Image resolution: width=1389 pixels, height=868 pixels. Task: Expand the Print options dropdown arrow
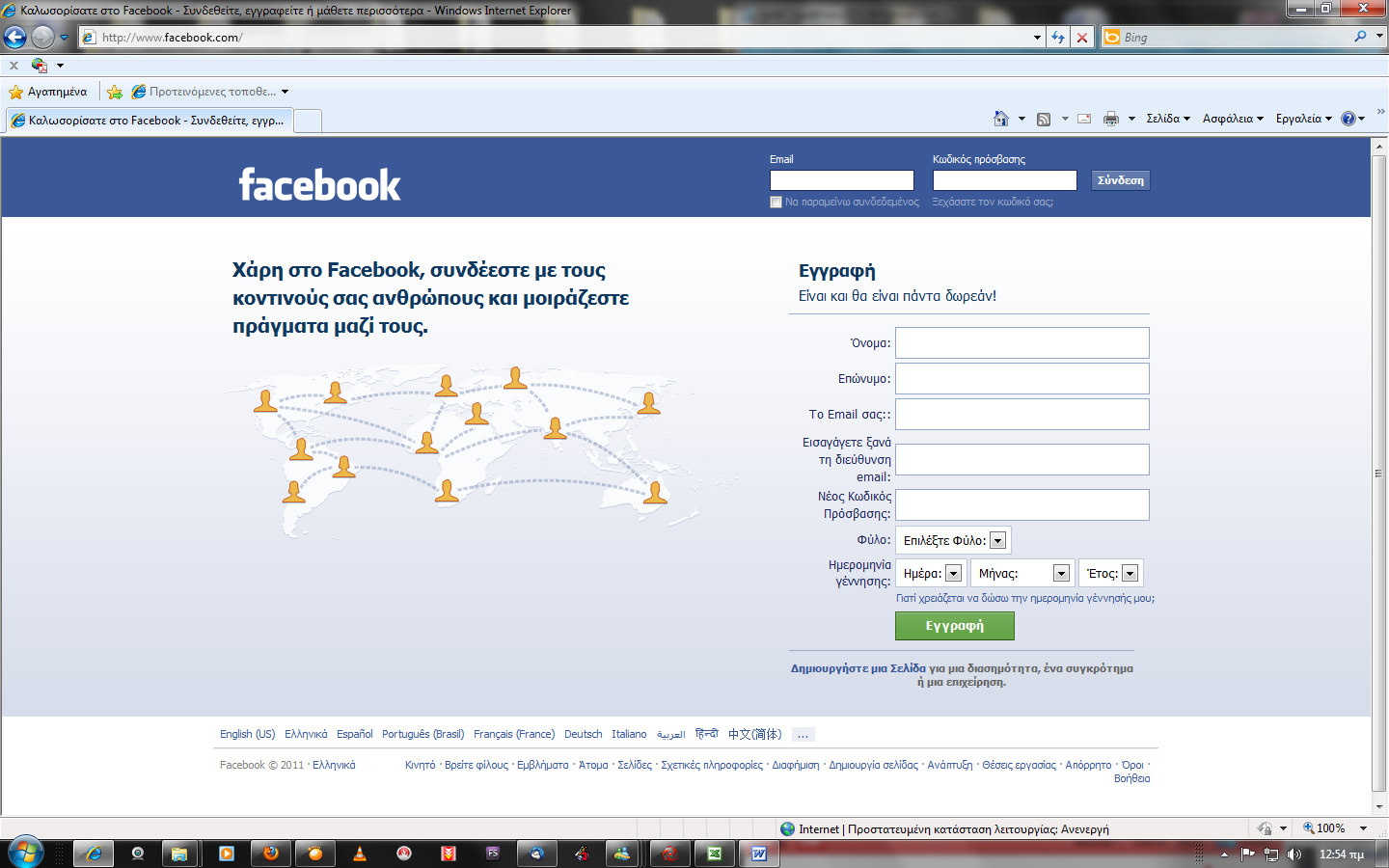pos(1131,119)
